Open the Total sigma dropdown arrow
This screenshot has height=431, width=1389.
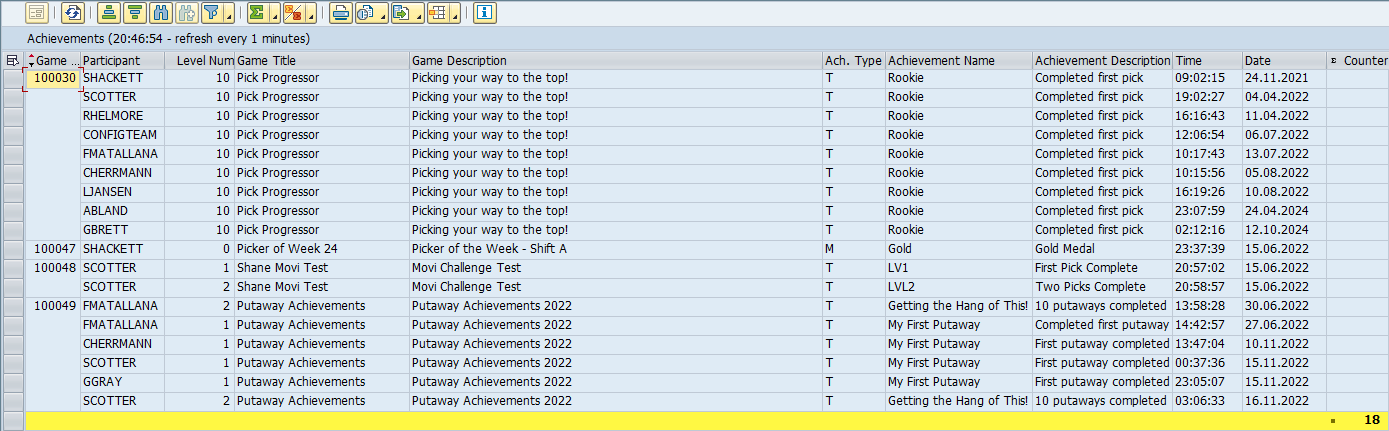pyautogui.click(x=273, y=15)
